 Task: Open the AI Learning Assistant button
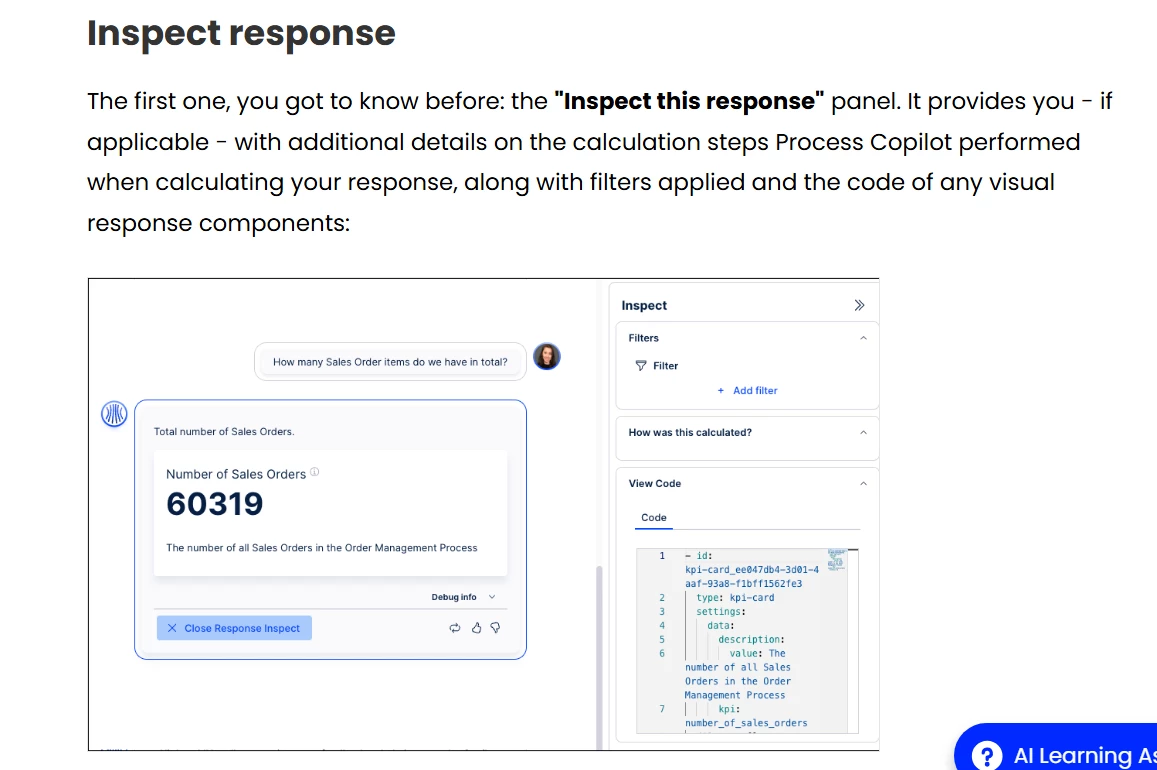pos(1060,754)
